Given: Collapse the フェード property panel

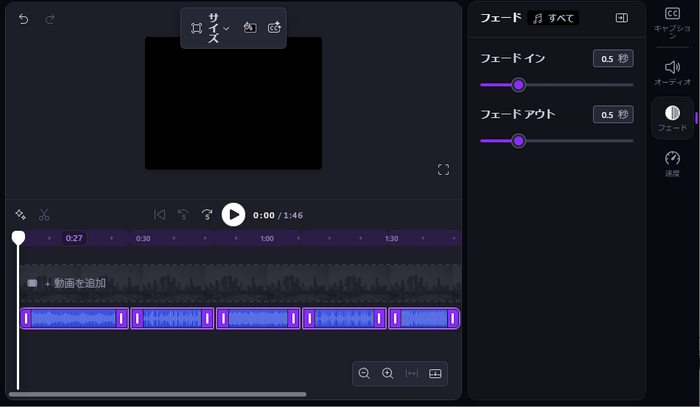Looking at the screenshot, I should 621,18.
